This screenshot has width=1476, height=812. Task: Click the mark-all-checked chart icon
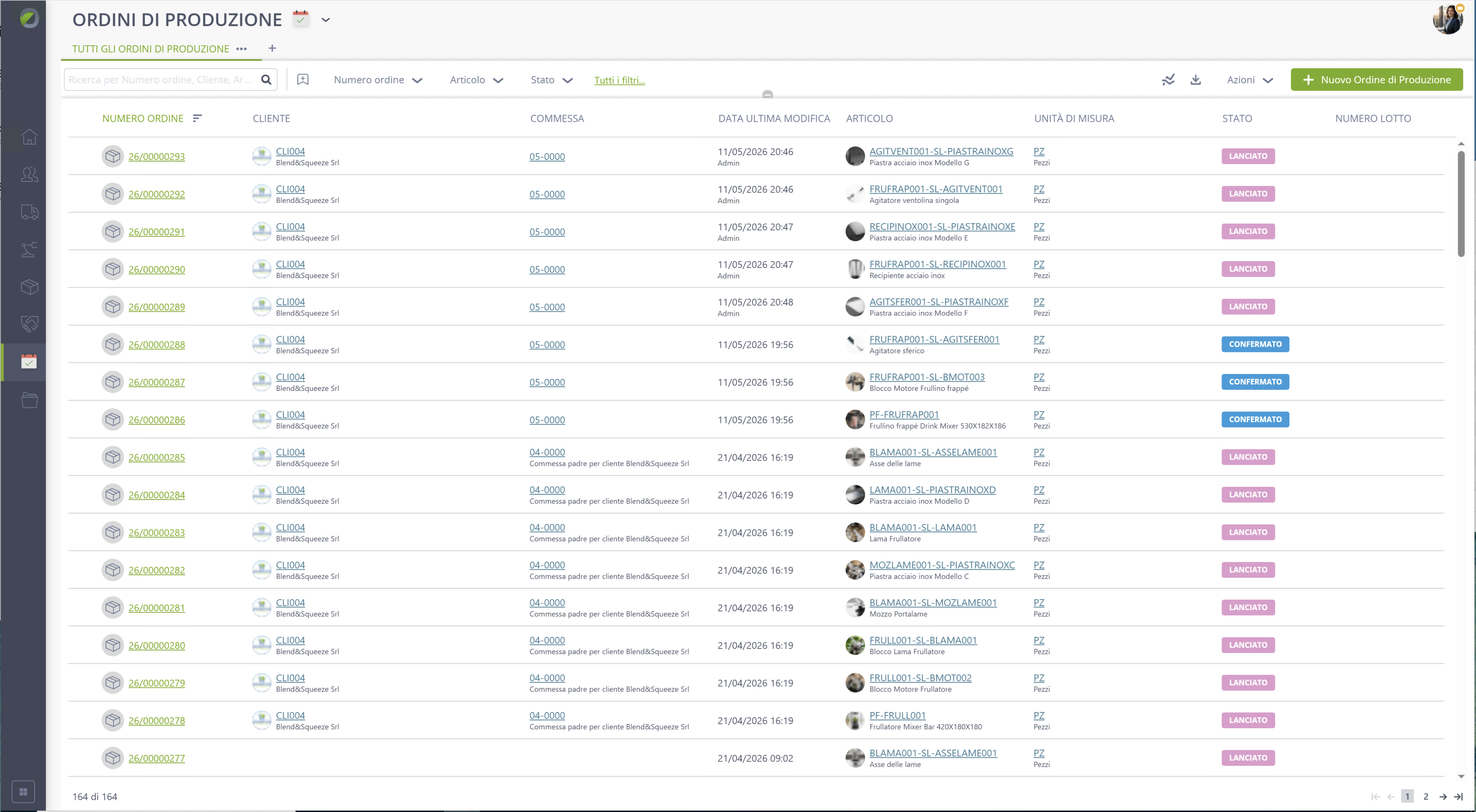[1168, 80]
